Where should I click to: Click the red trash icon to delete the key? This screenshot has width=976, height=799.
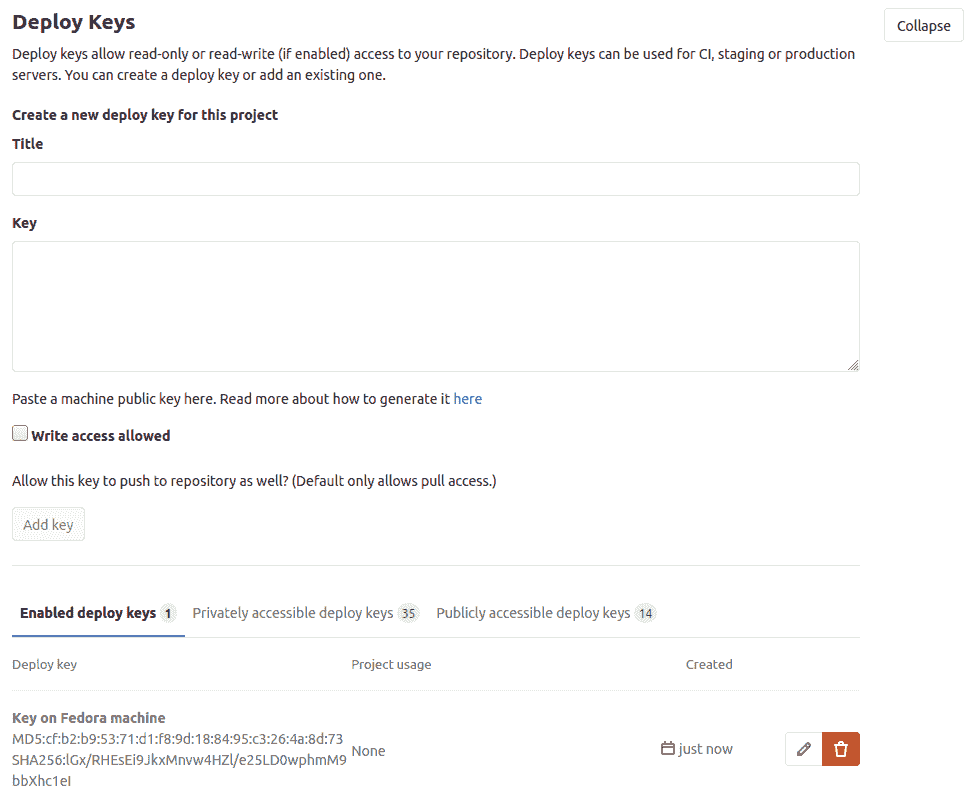(x=841, y=748)
